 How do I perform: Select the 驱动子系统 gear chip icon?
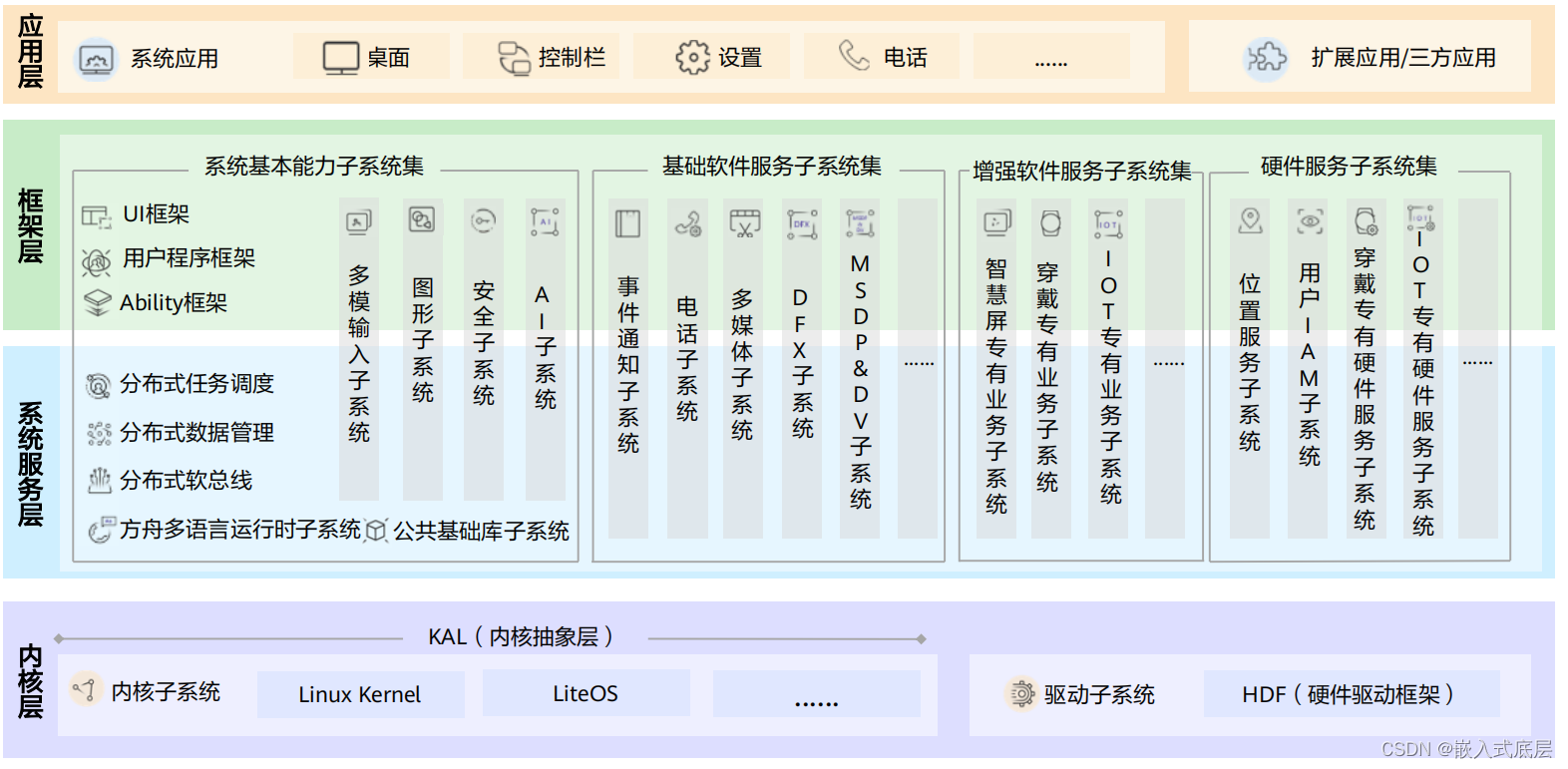(x=1021, y=693)
